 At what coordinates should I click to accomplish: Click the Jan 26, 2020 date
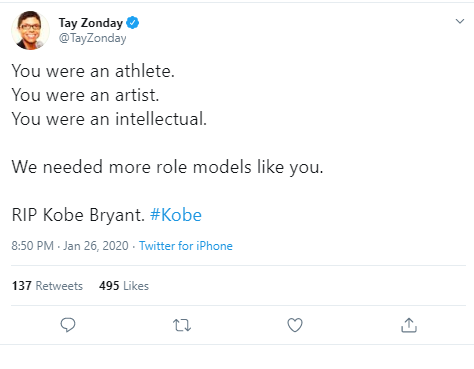(96, 246)
